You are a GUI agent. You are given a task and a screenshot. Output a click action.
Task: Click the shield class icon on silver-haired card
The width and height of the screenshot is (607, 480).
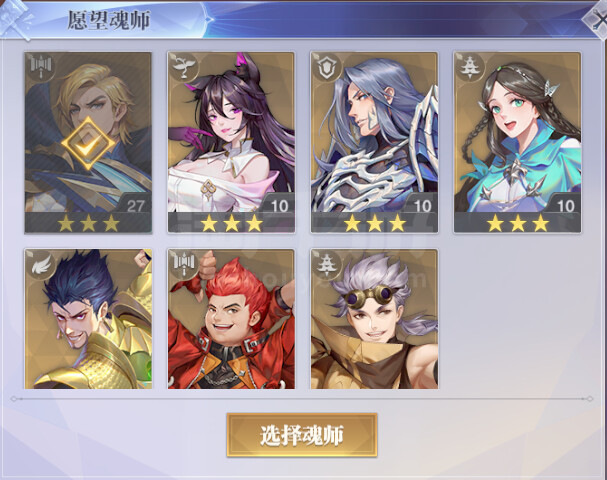pyautogui.click(x=327, y=69)
